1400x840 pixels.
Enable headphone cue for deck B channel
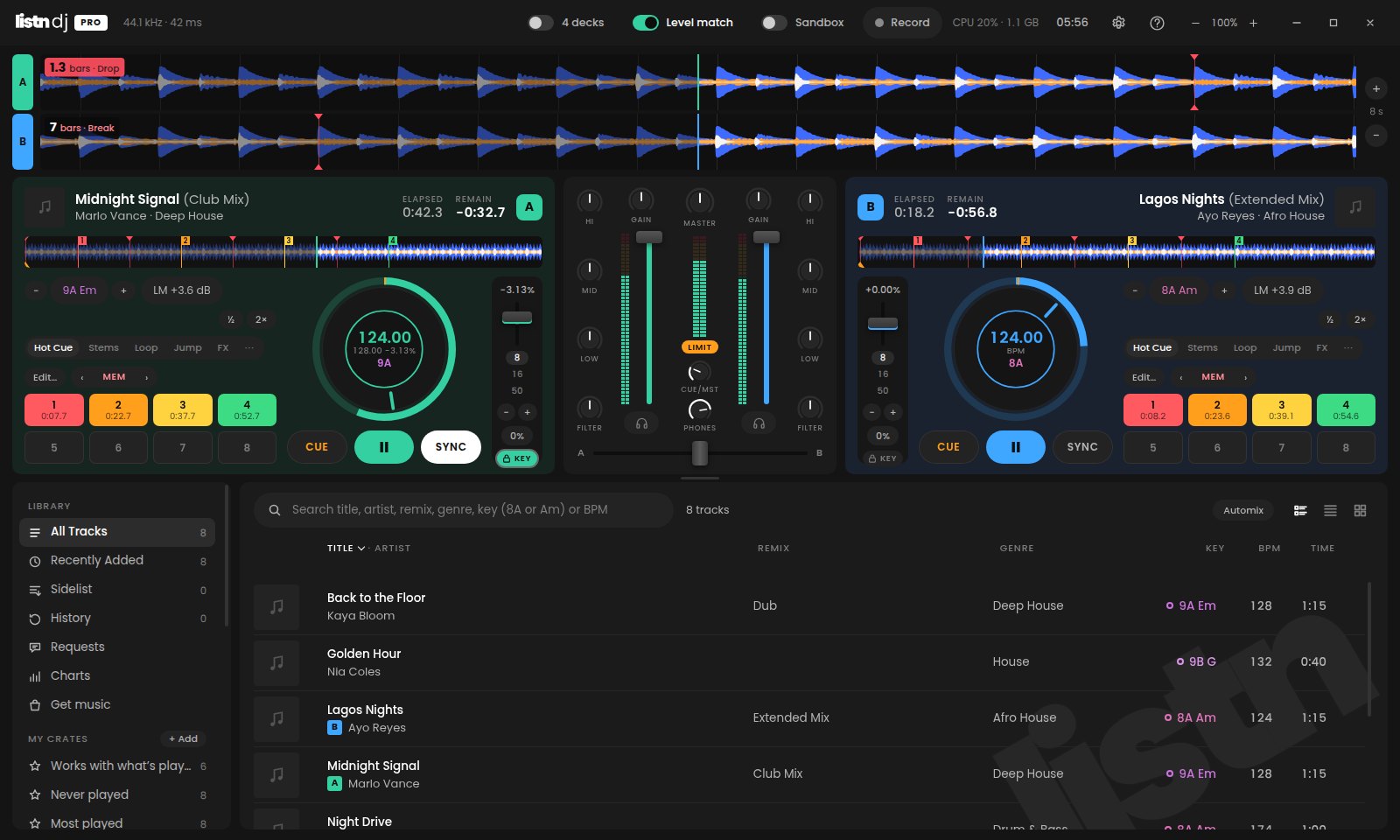coord(759,423)
